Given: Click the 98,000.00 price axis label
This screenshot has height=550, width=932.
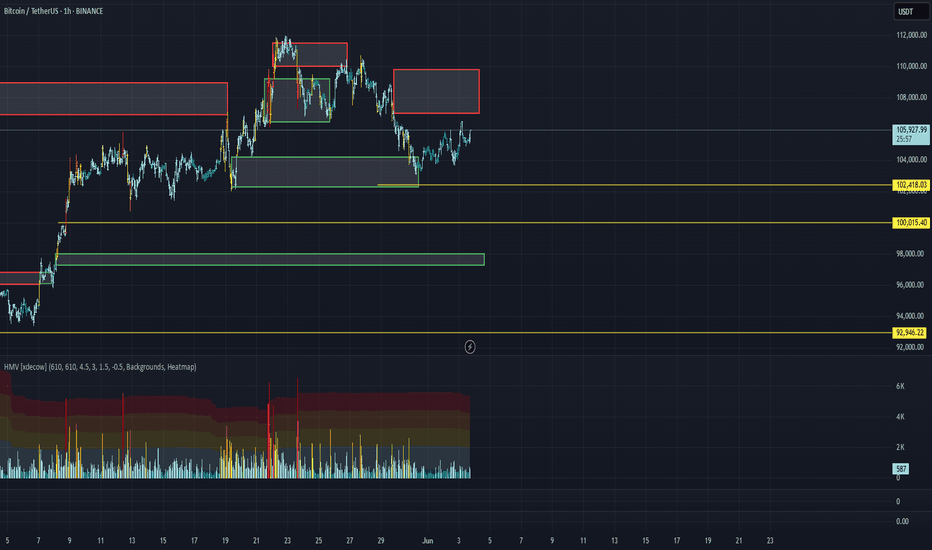Looking at the screenshot, I should pyautogui.click(x=910, y=253).
